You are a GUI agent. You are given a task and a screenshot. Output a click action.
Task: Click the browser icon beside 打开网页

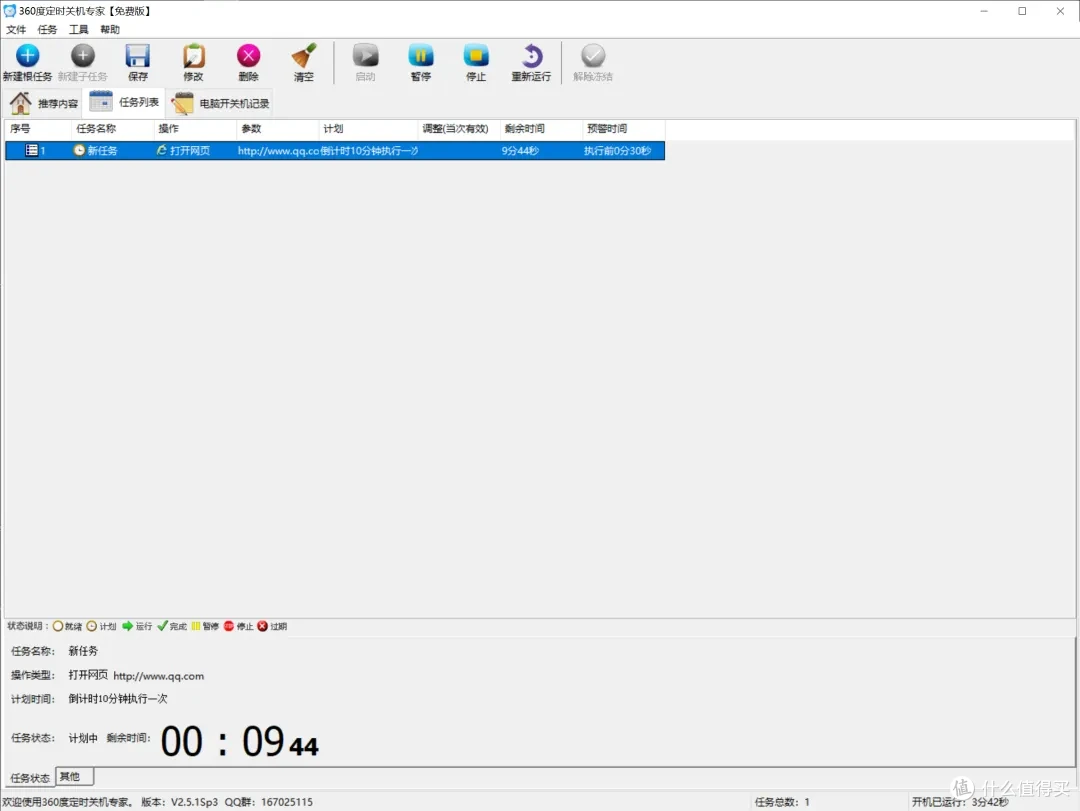coord(162,150)
